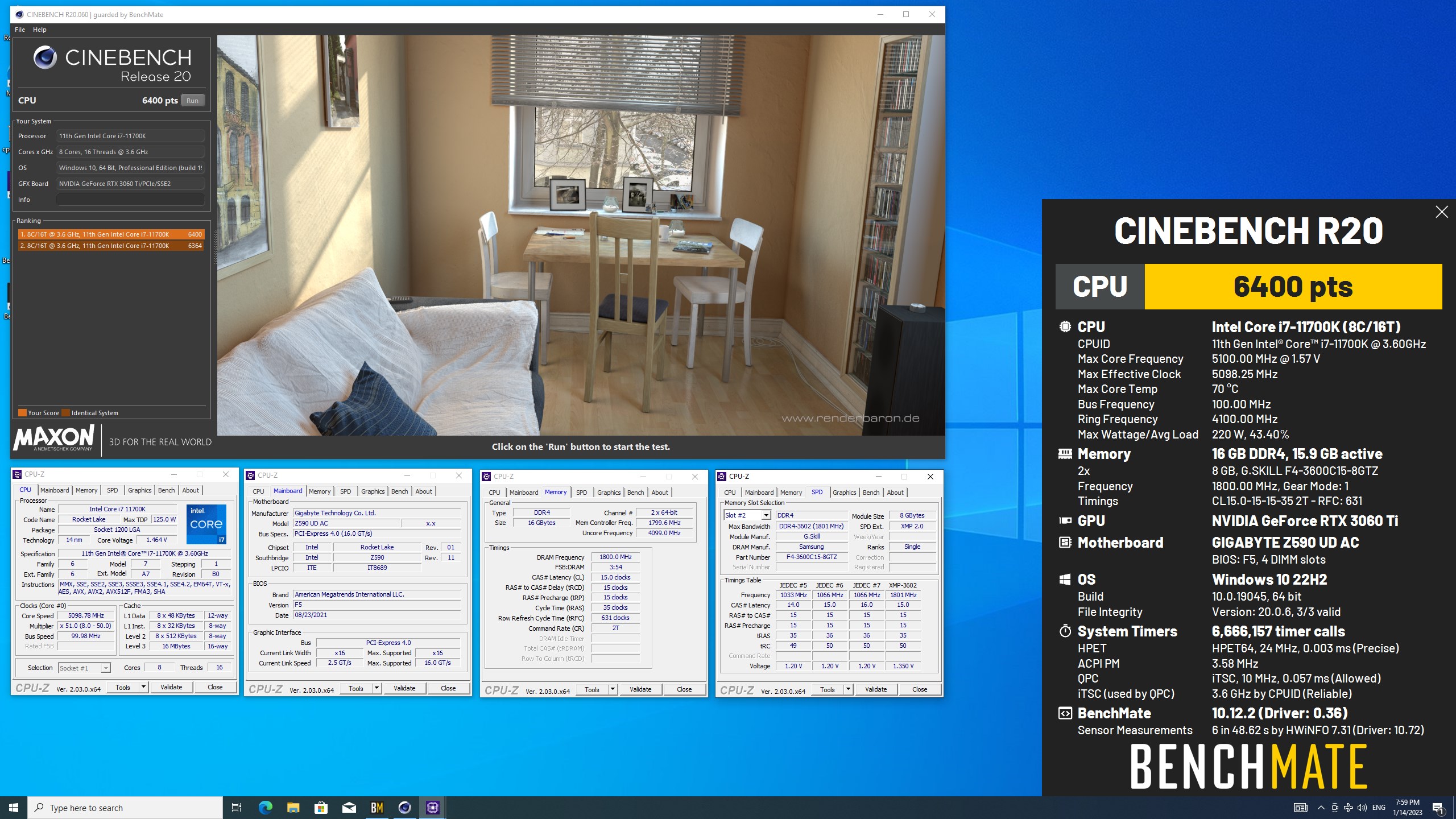Image resolution: width=1456 pixels, height=819 pixels.
Task: Click the title bar icon of the CPU-Z CPU window
Action: tap(17, 474)
